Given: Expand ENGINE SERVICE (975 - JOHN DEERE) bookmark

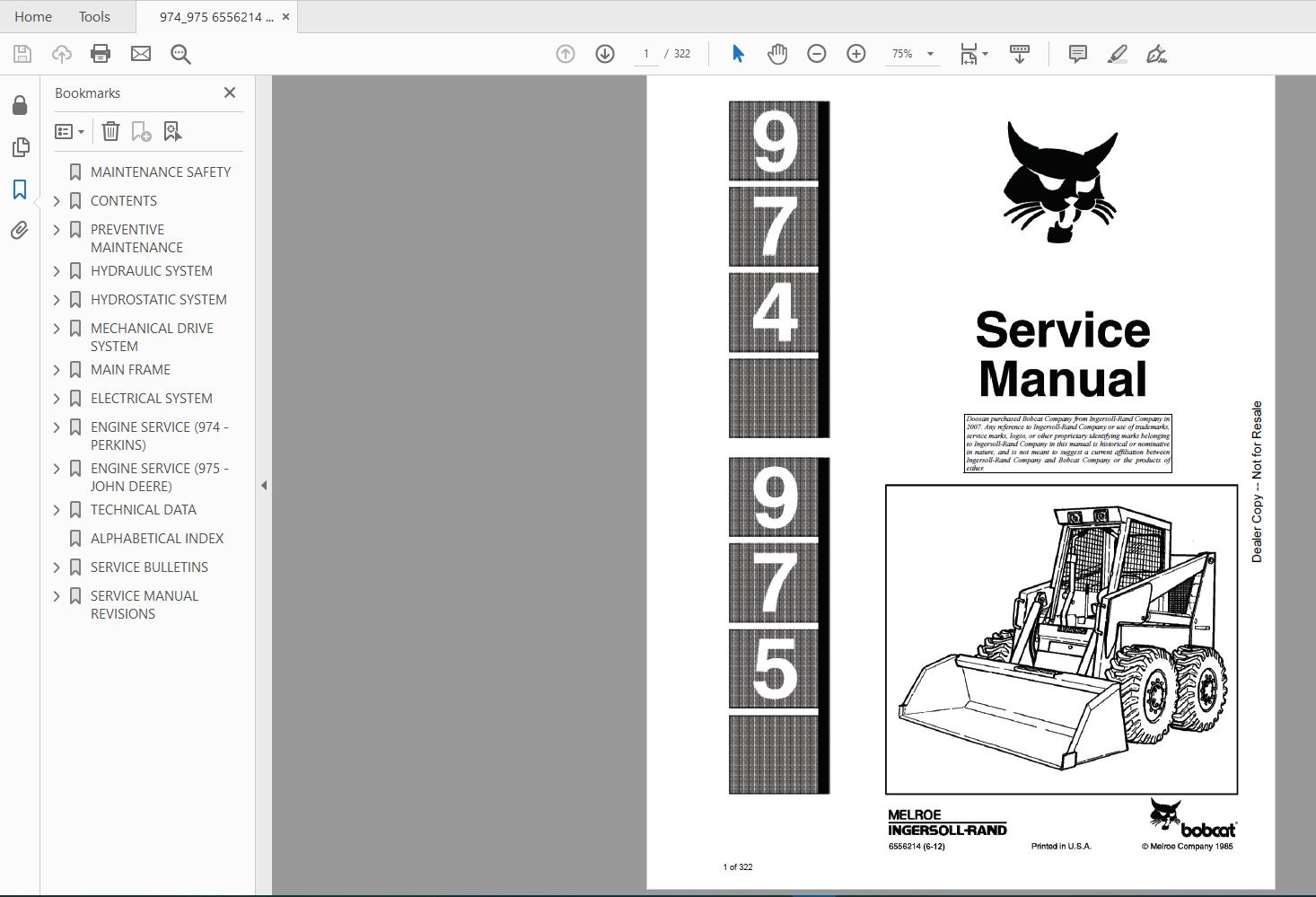Looking at the screenshot, I should 57,469.
